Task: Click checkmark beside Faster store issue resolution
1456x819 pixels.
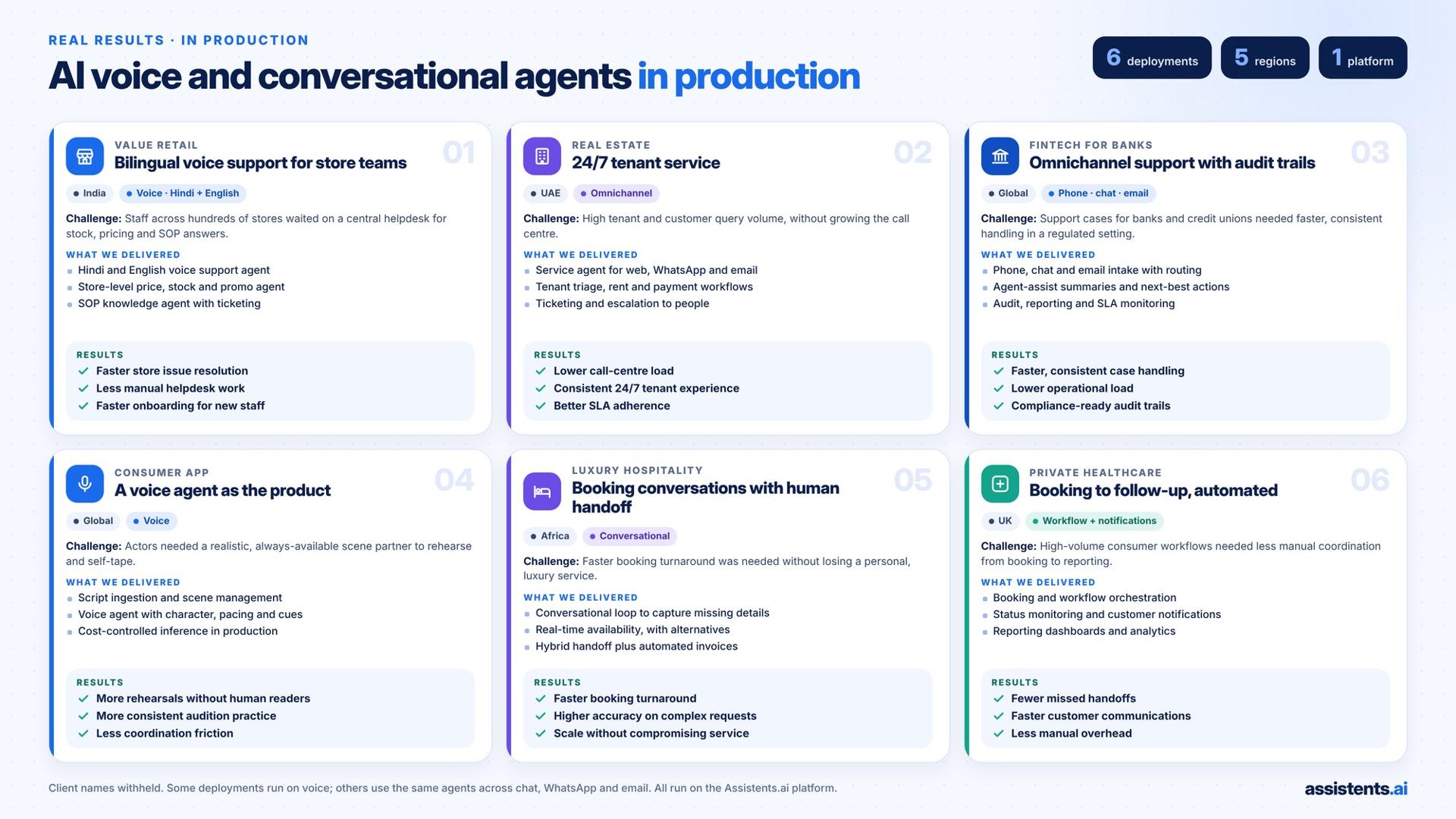Action: [x=83, y=371]
